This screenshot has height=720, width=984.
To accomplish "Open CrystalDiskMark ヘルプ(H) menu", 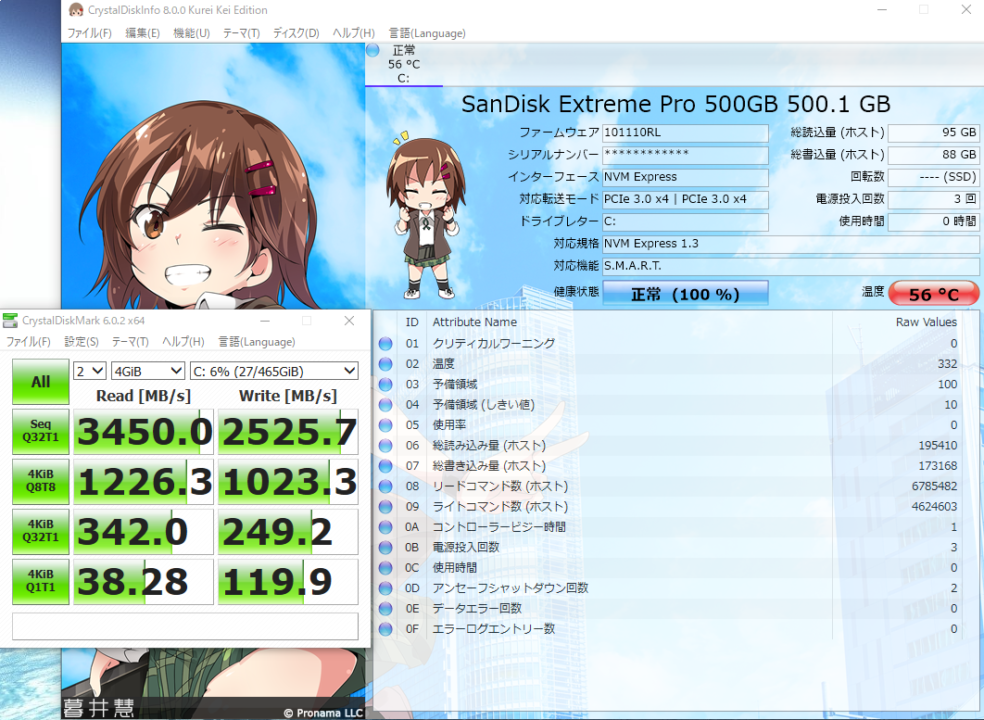I will [x=183, y=341].
